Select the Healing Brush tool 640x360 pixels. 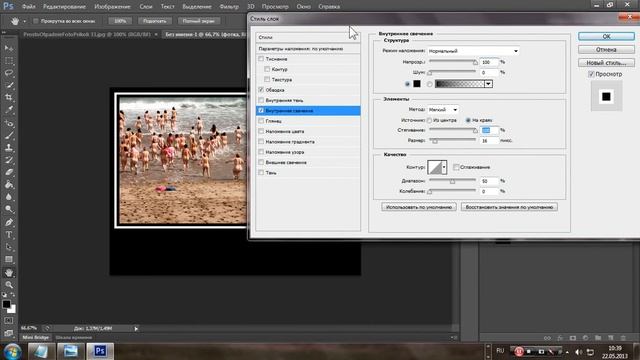click(9, 123)
